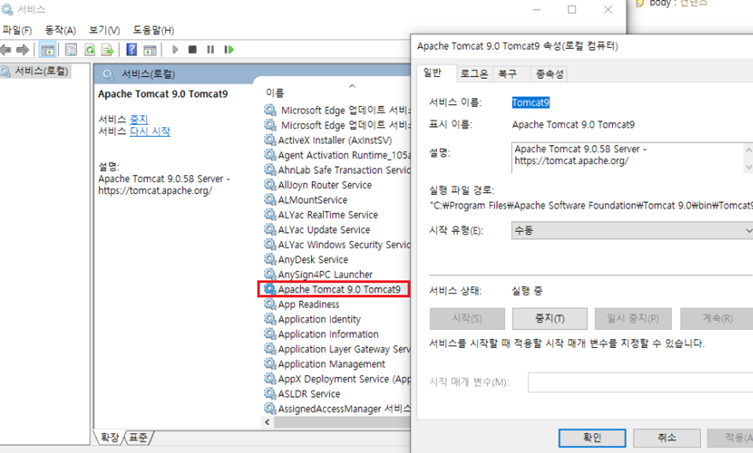Switch to the 표준 view tab at bottom

pyautogui.click(x=139, y=437)
